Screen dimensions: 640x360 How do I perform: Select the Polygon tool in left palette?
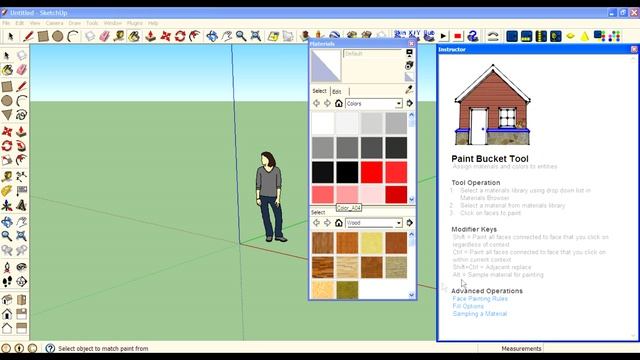(x=7, y=115)
